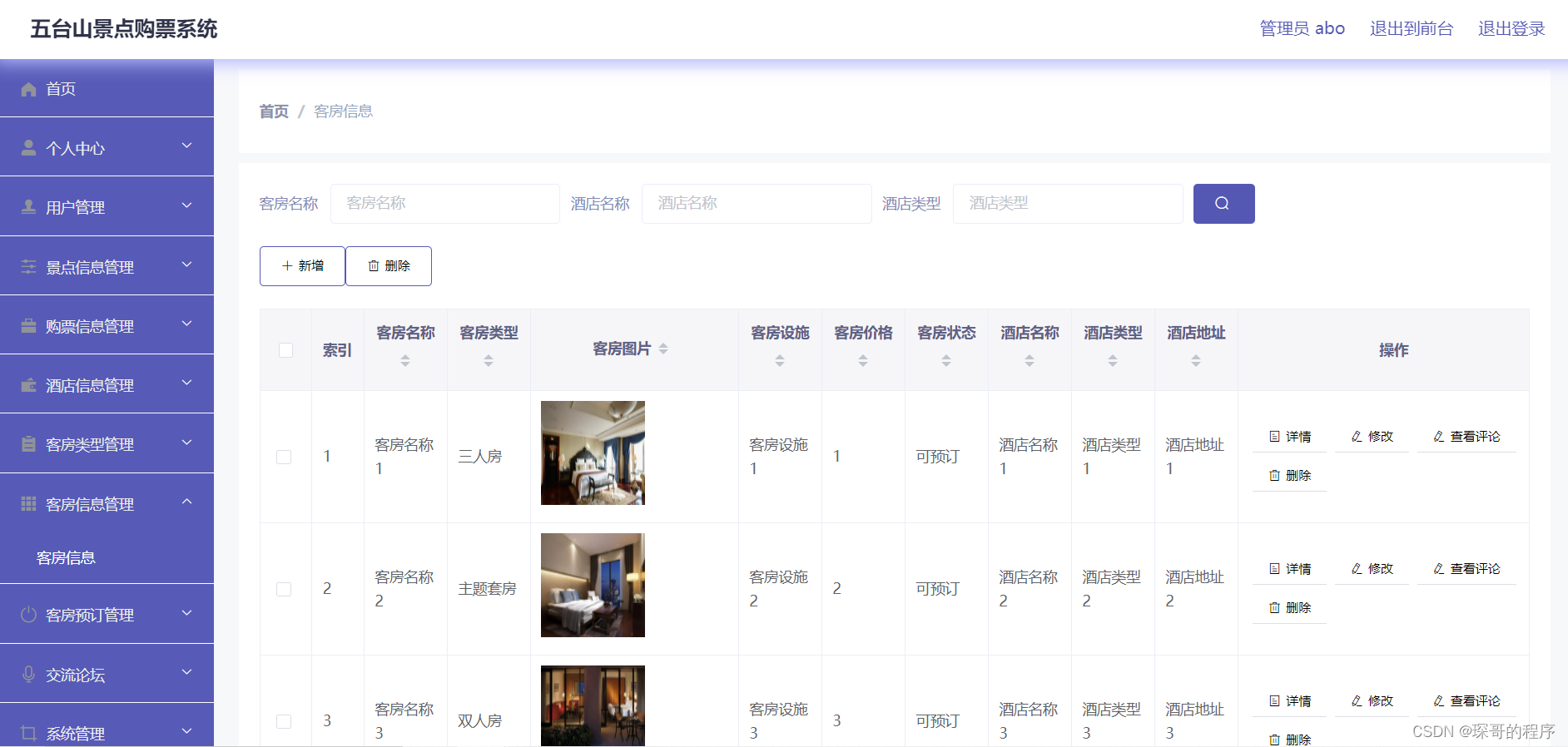Click 查看评论 for row 客房名称 3
1568x747 pixels.
click(x=1467, y=701)
